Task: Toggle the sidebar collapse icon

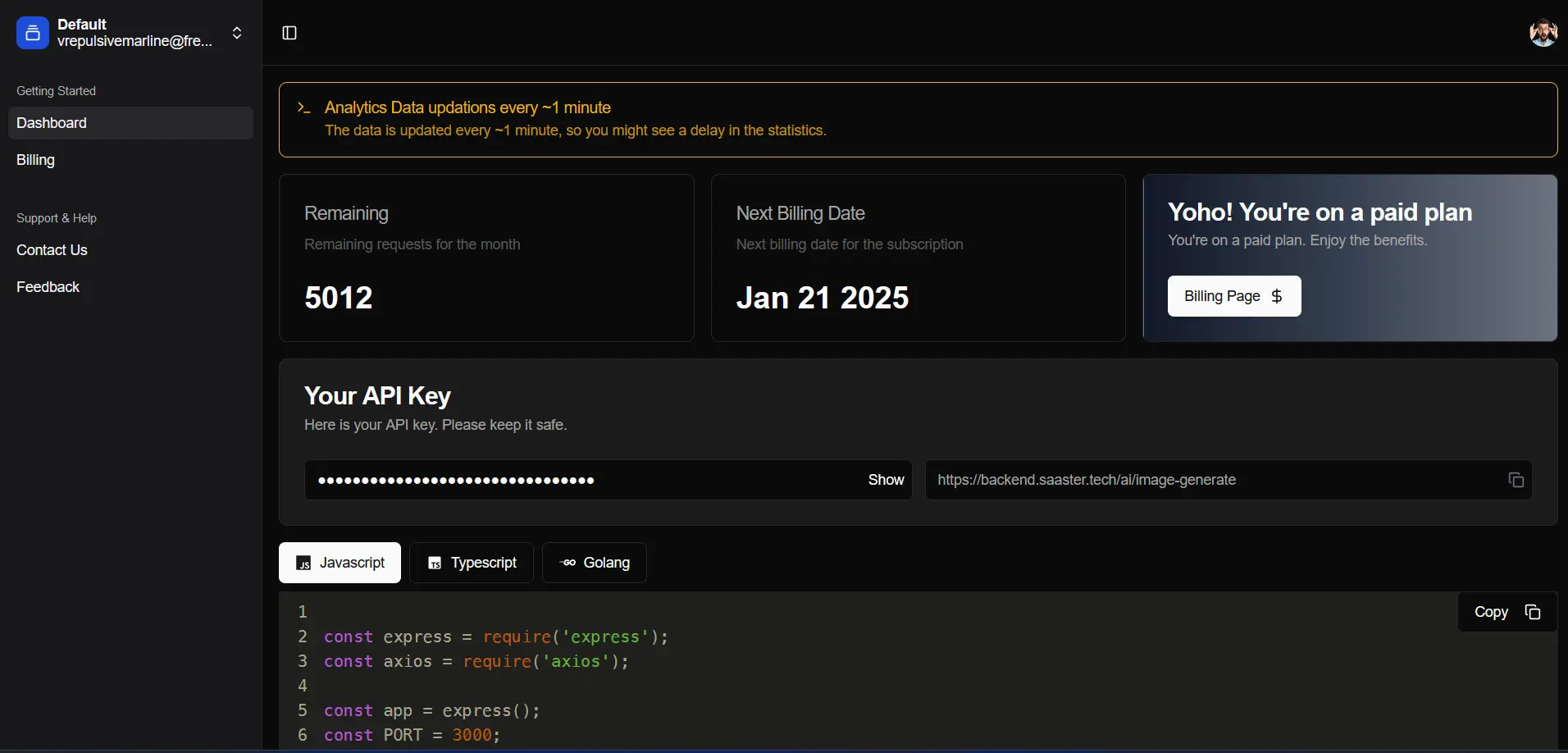Action: 289,33
